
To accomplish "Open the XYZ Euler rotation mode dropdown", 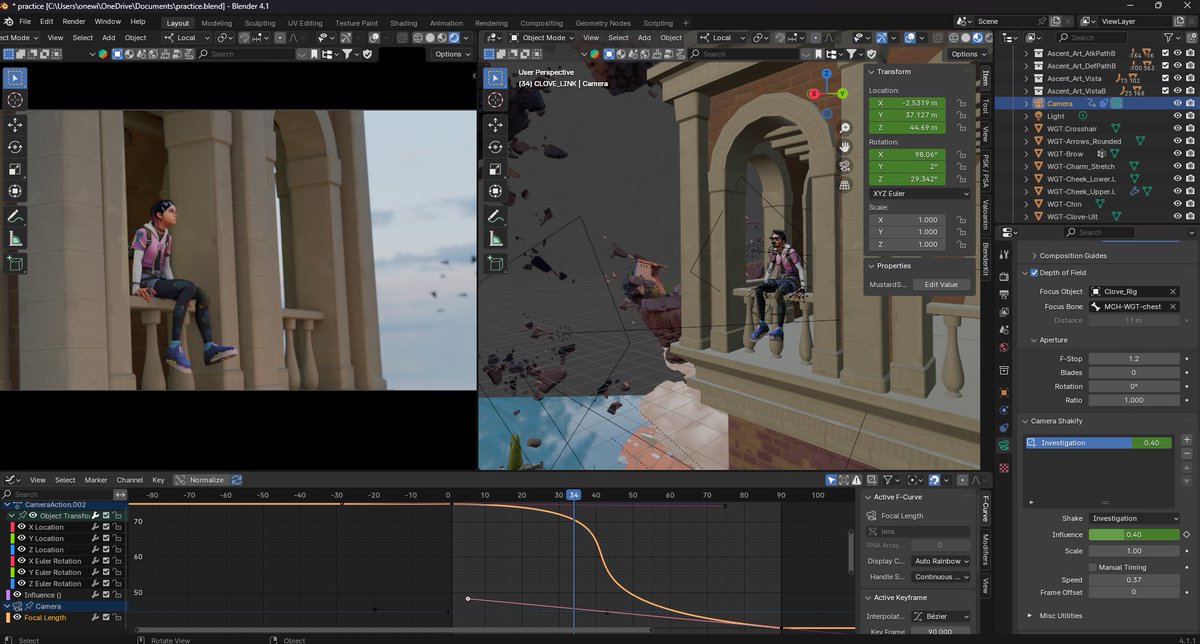I will (x=920, y=193).
